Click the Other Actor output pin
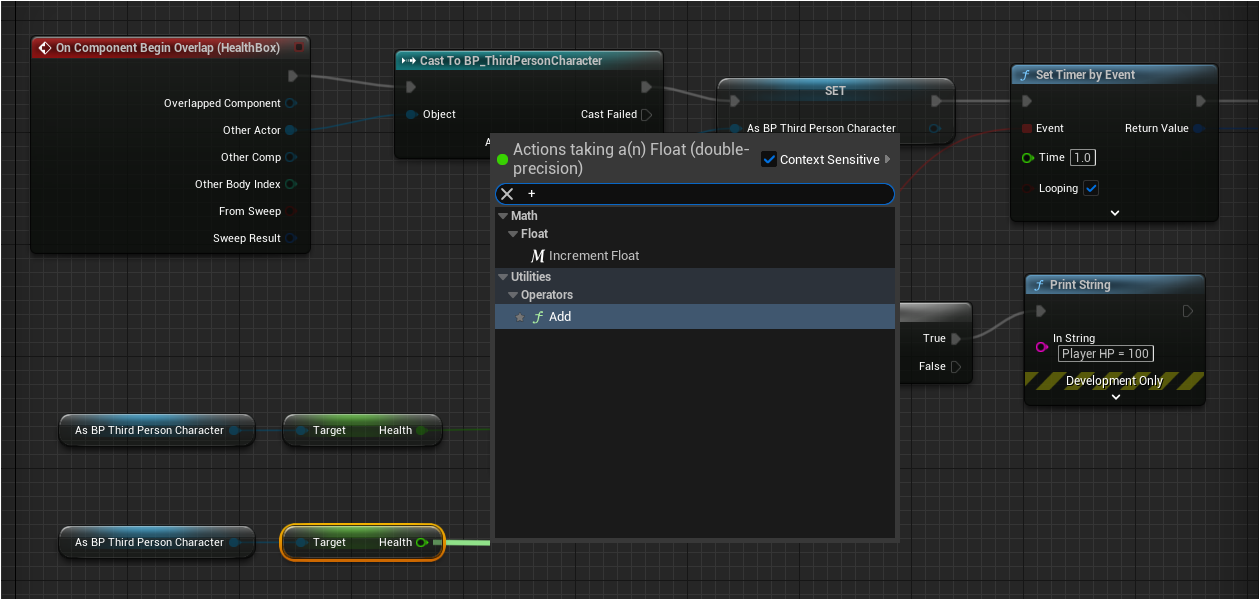 pyautogui.click(x=291, y=130)
